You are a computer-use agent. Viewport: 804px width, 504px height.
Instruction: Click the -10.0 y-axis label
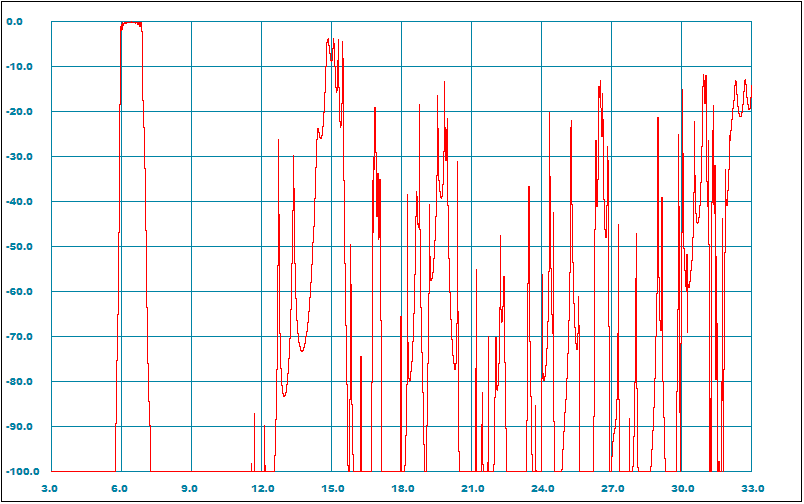22,67
